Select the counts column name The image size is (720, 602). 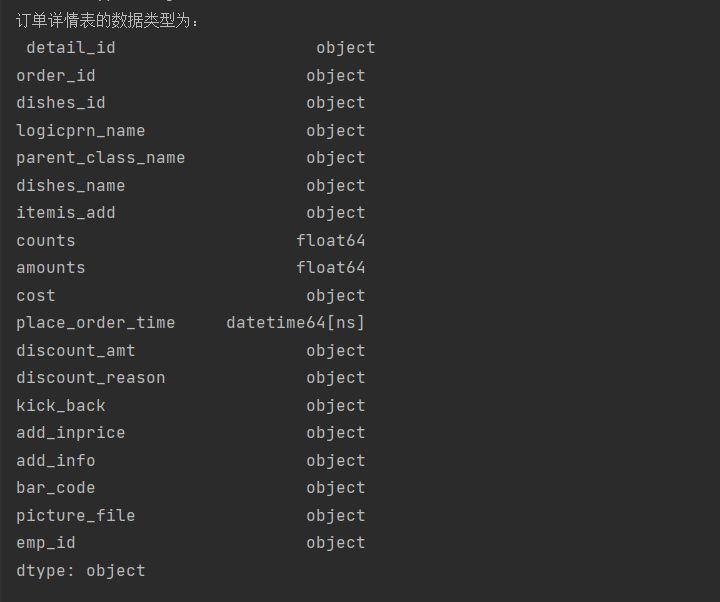(x=46, y=241)
